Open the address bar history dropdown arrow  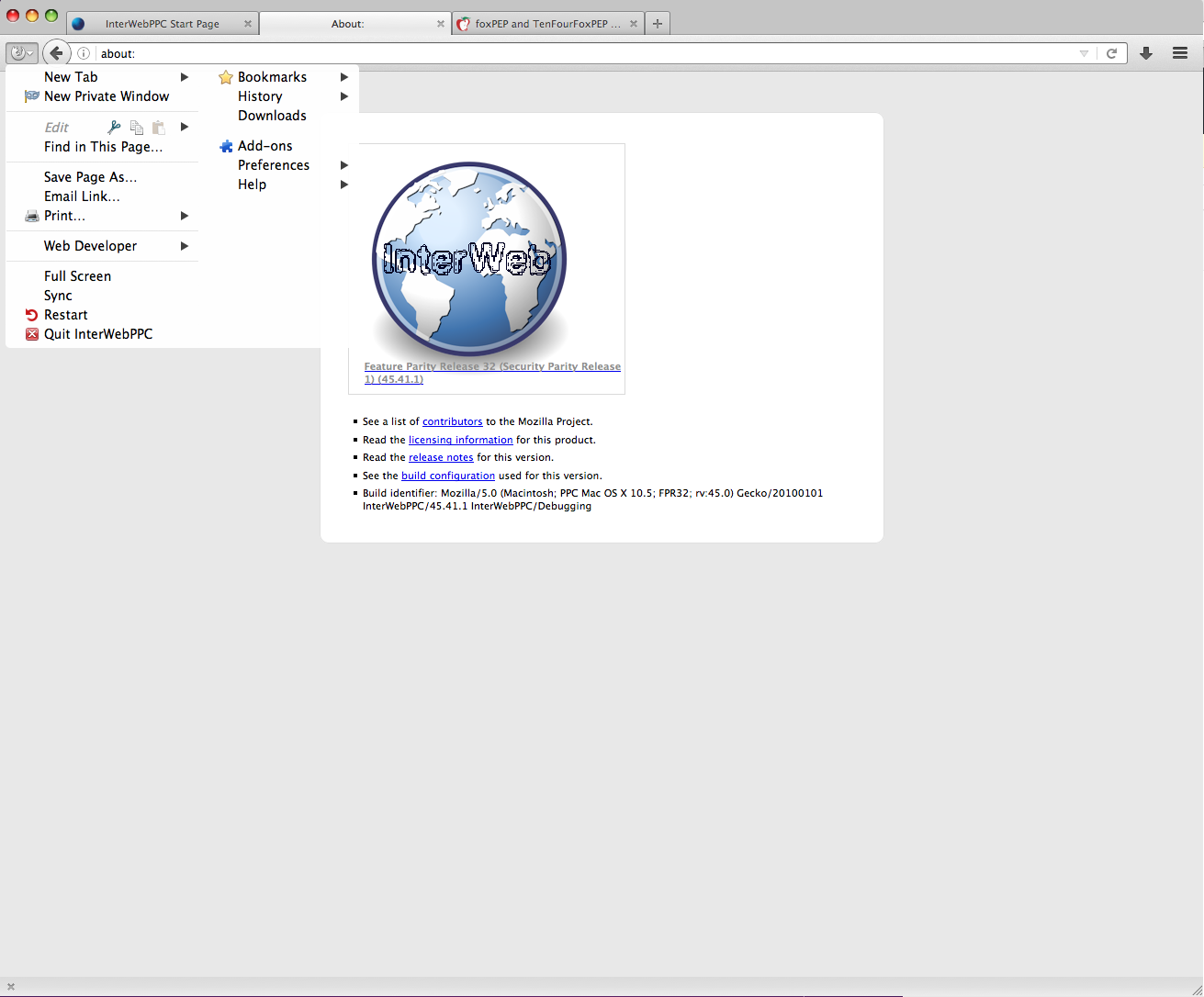[1085, 53]
